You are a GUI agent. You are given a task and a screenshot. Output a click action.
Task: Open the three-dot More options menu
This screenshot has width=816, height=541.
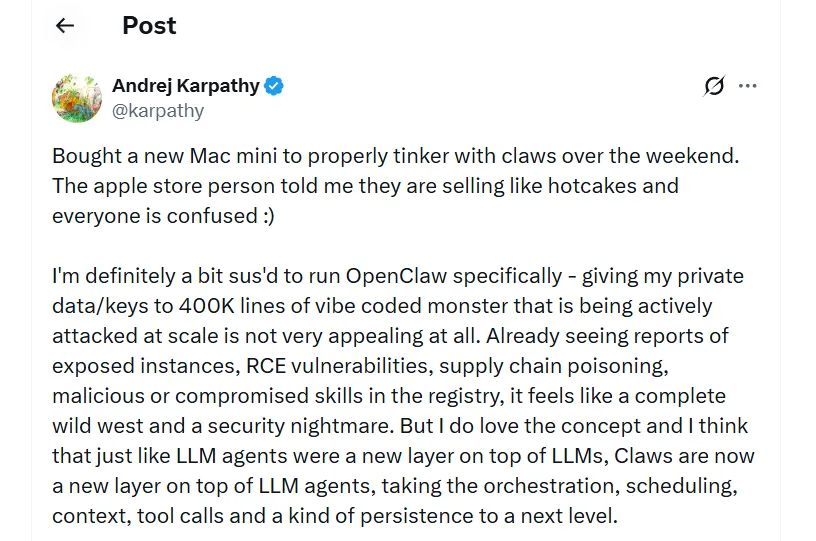click(747, 86)
